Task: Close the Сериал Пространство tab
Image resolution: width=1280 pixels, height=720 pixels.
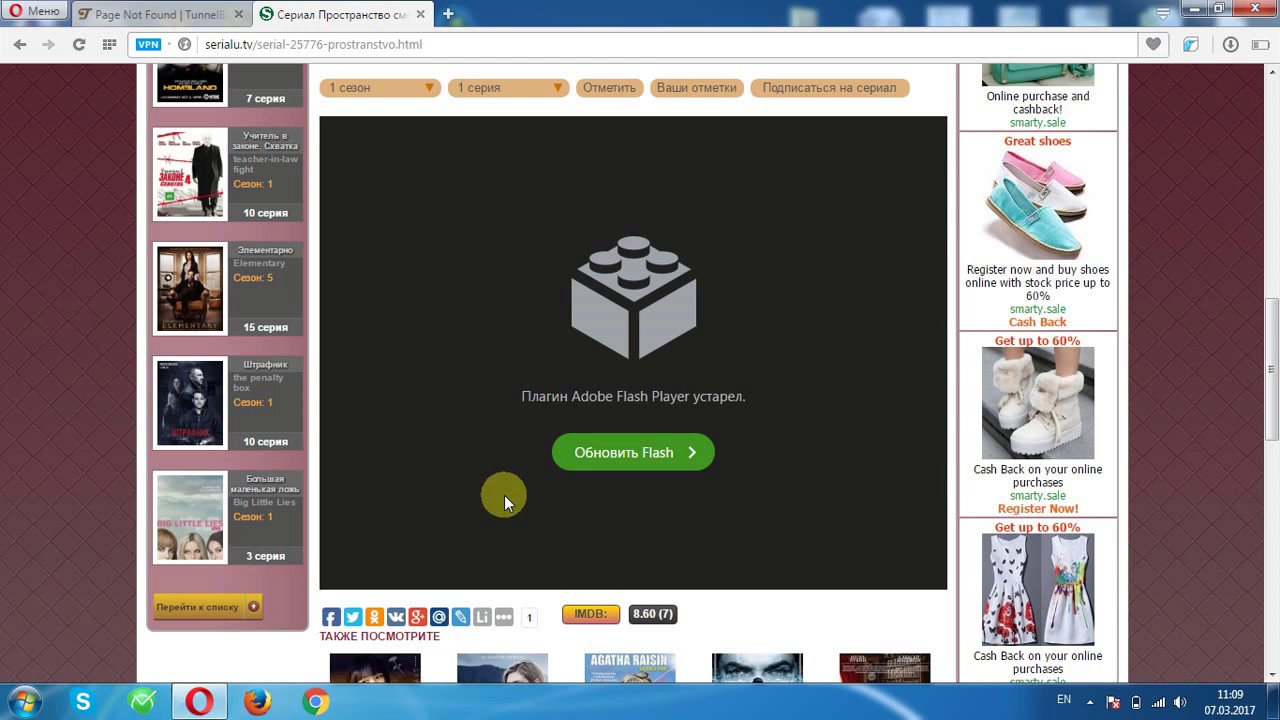Action: point(420,14)
